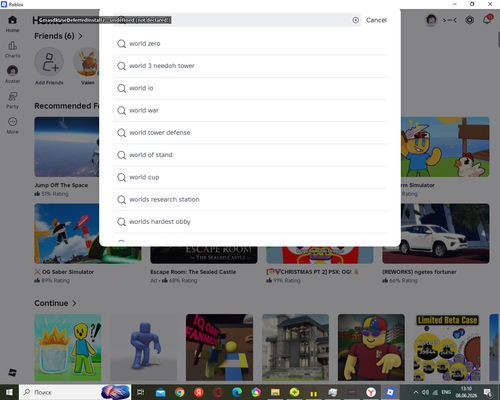Screen dimensions: 500x400
Task: Click the page vertical scrollbar
Action: (x=499, y=39)
